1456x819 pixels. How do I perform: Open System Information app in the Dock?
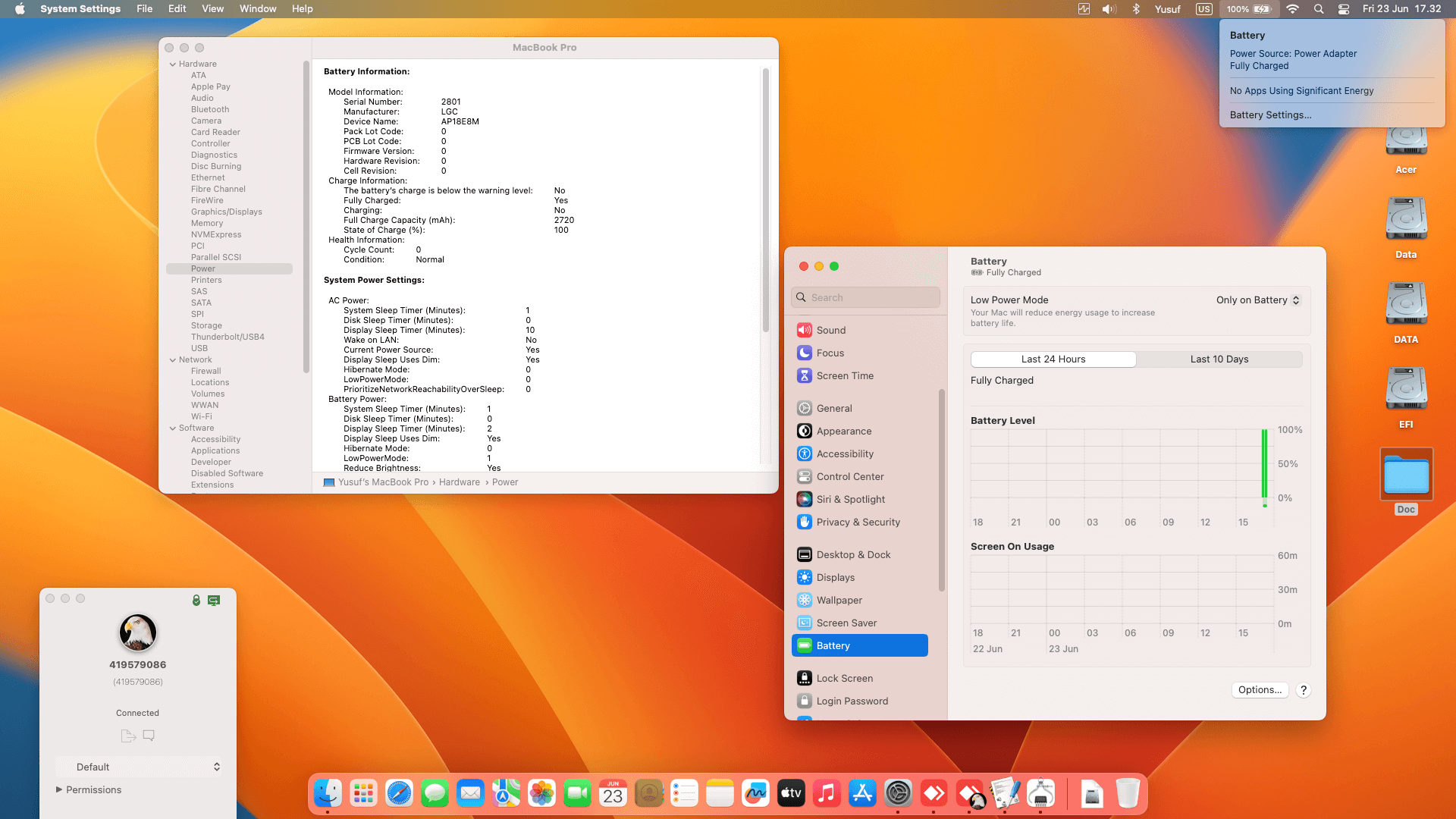[1041, 793]
